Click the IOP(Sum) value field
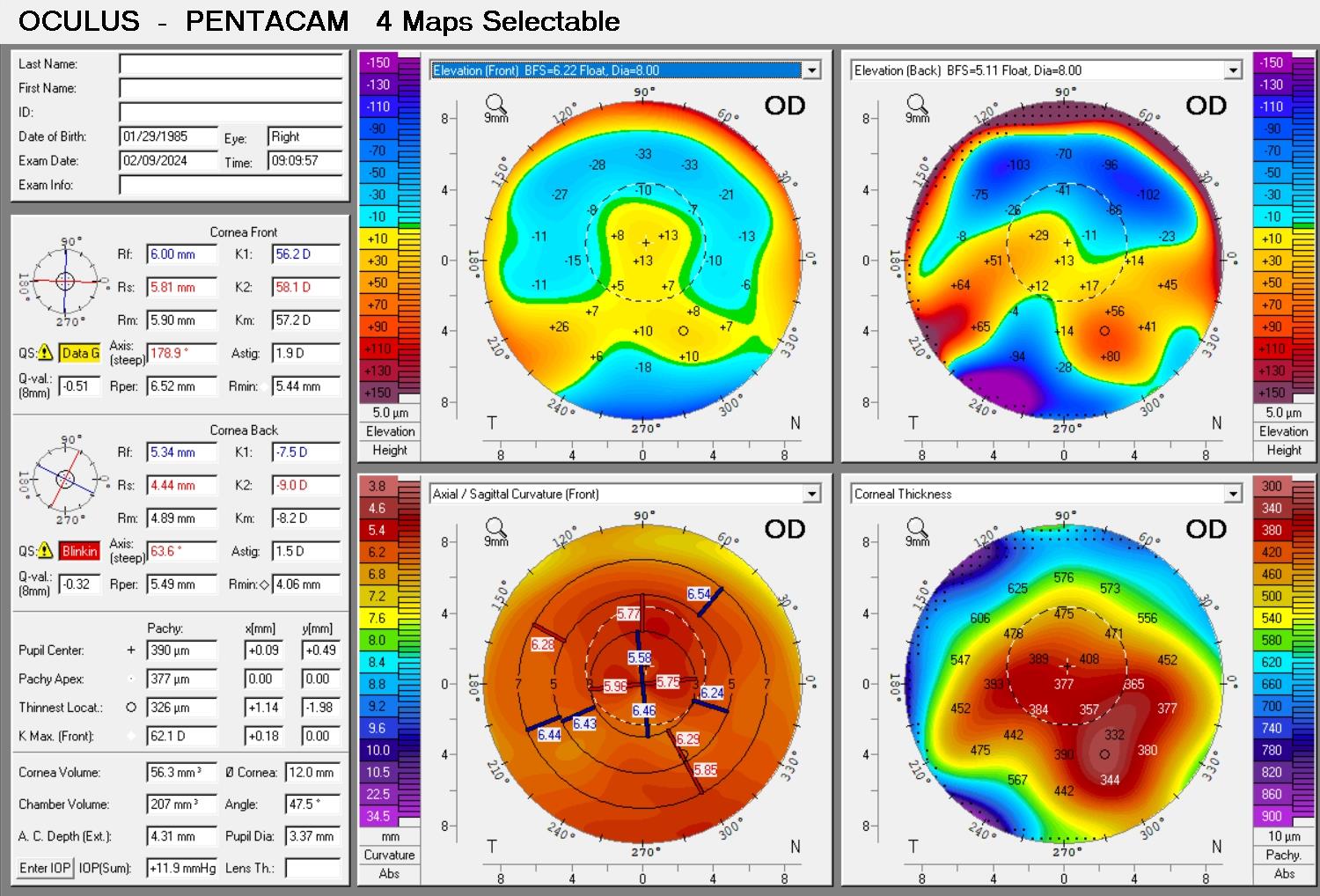 [x=181, y=868]
